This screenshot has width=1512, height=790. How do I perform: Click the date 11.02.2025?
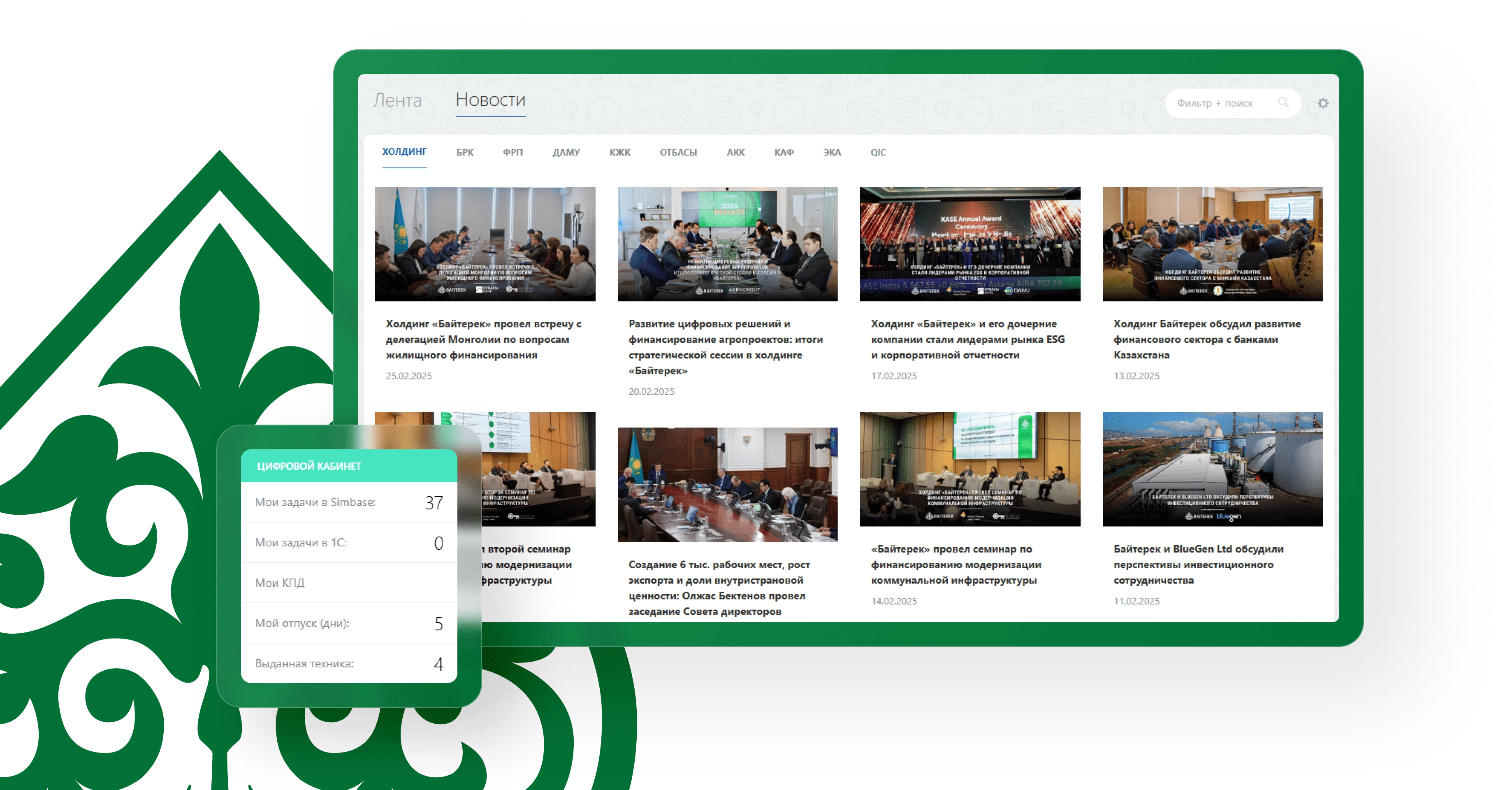pyautogui.click(x=1136, y=601)
